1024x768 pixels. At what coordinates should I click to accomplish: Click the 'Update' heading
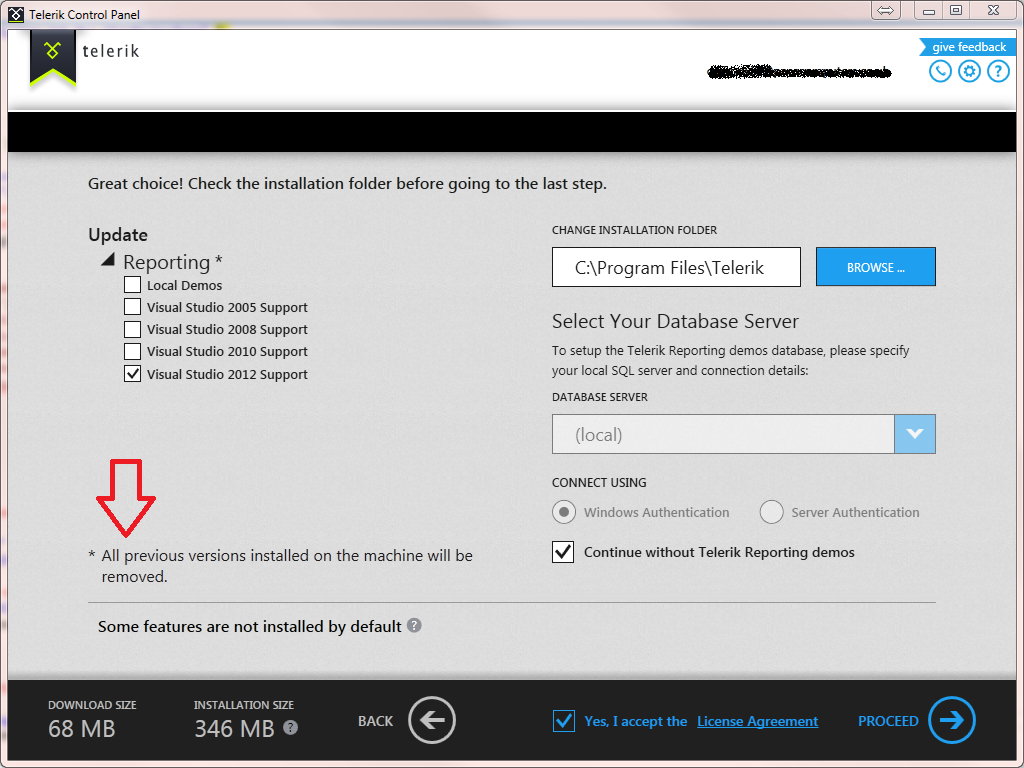pos(118,234)
